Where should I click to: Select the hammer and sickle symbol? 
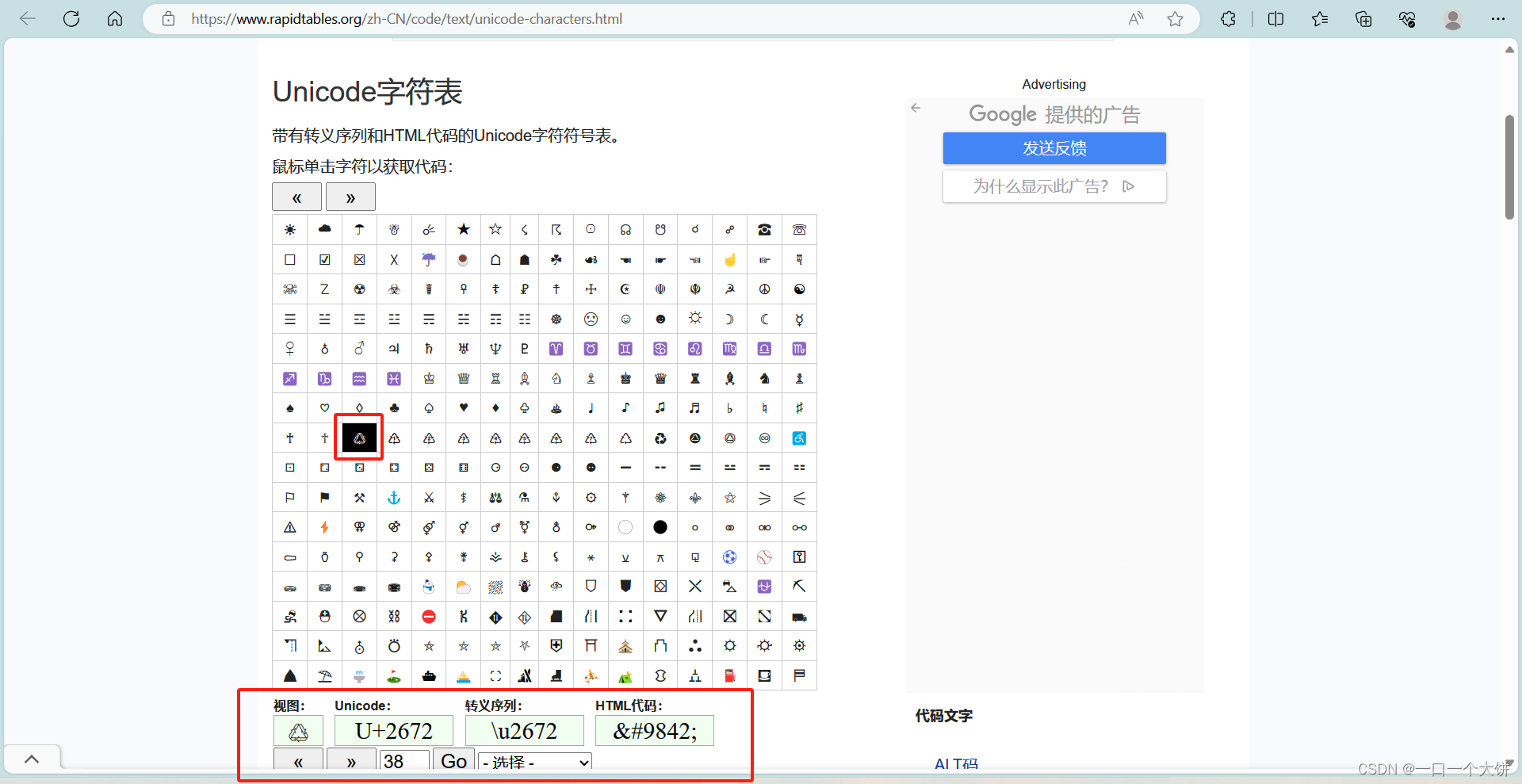point(730,289)
